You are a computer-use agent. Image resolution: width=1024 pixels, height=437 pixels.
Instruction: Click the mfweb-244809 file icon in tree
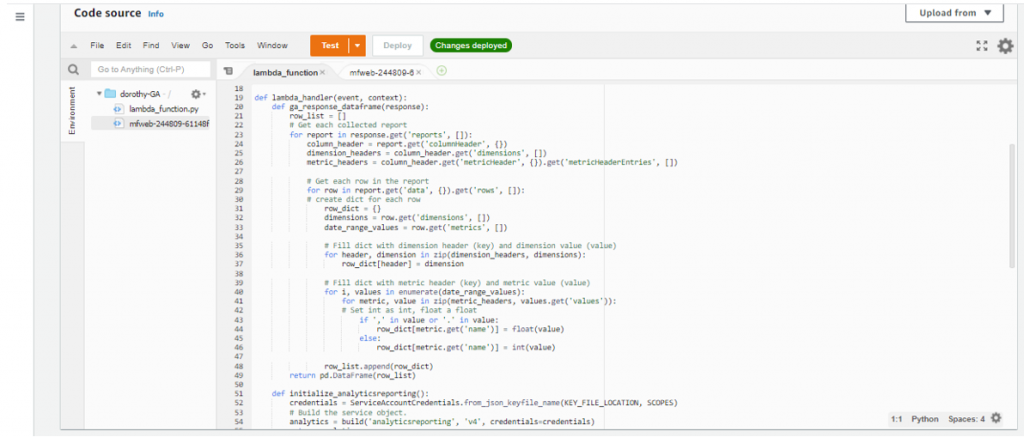[x=118, y=123]
